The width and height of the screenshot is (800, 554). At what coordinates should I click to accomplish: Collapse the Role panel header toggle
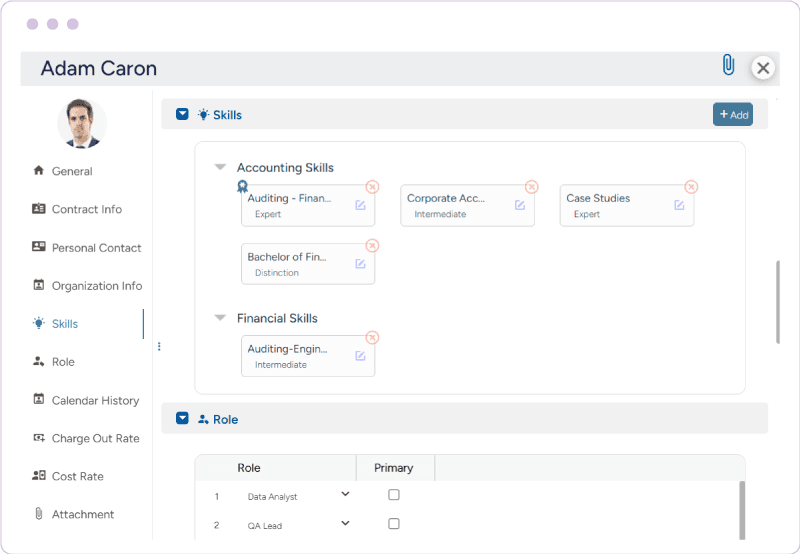pos(182,418)
